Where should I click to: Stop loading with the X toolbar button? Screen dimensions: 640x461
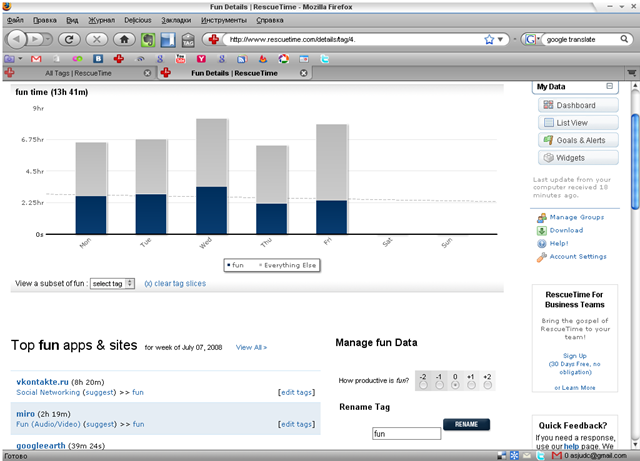click(x=97, y=39)
